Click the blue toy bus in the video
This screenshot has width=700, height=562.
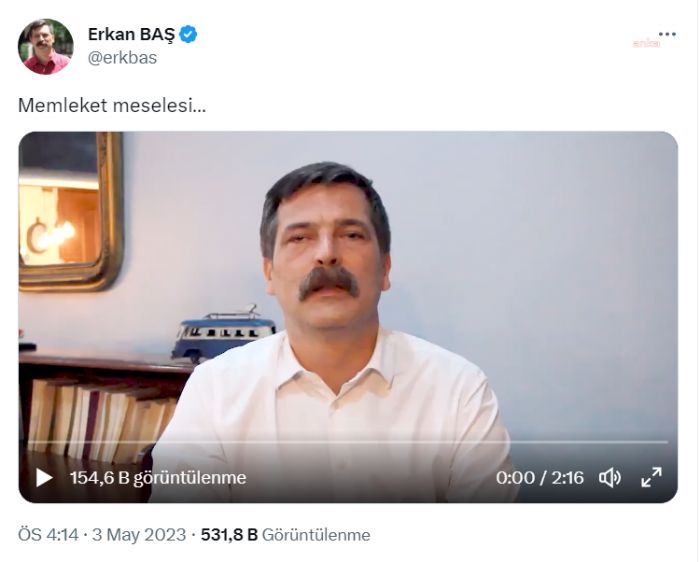point(223,333)
